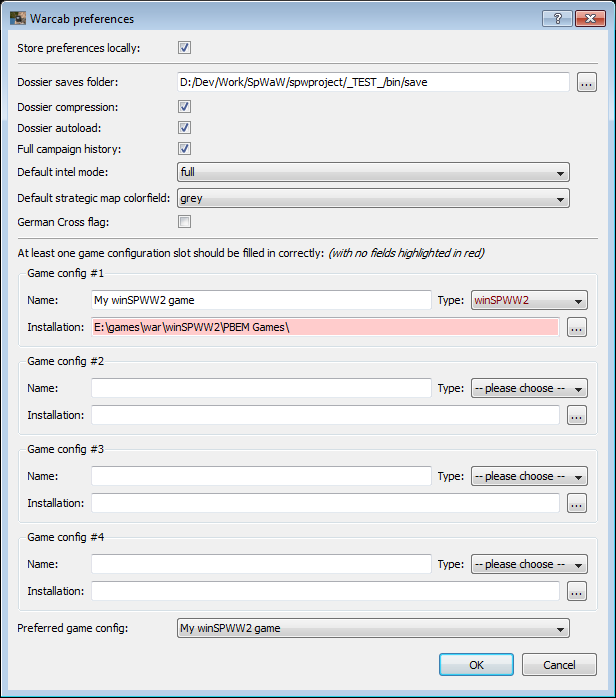Disable Dossier compression checkbox
Screen dimensions: 616x698
[185, 106]
